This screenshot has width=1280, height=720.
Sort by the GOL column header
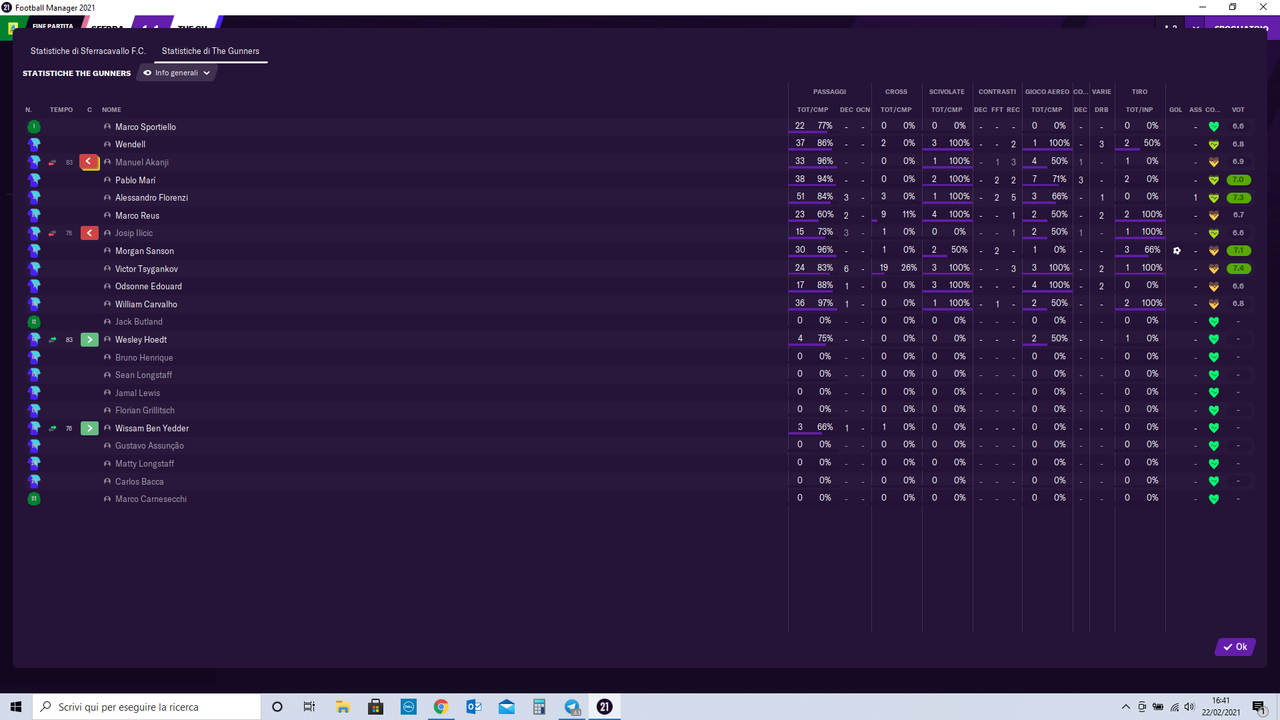1176,109
